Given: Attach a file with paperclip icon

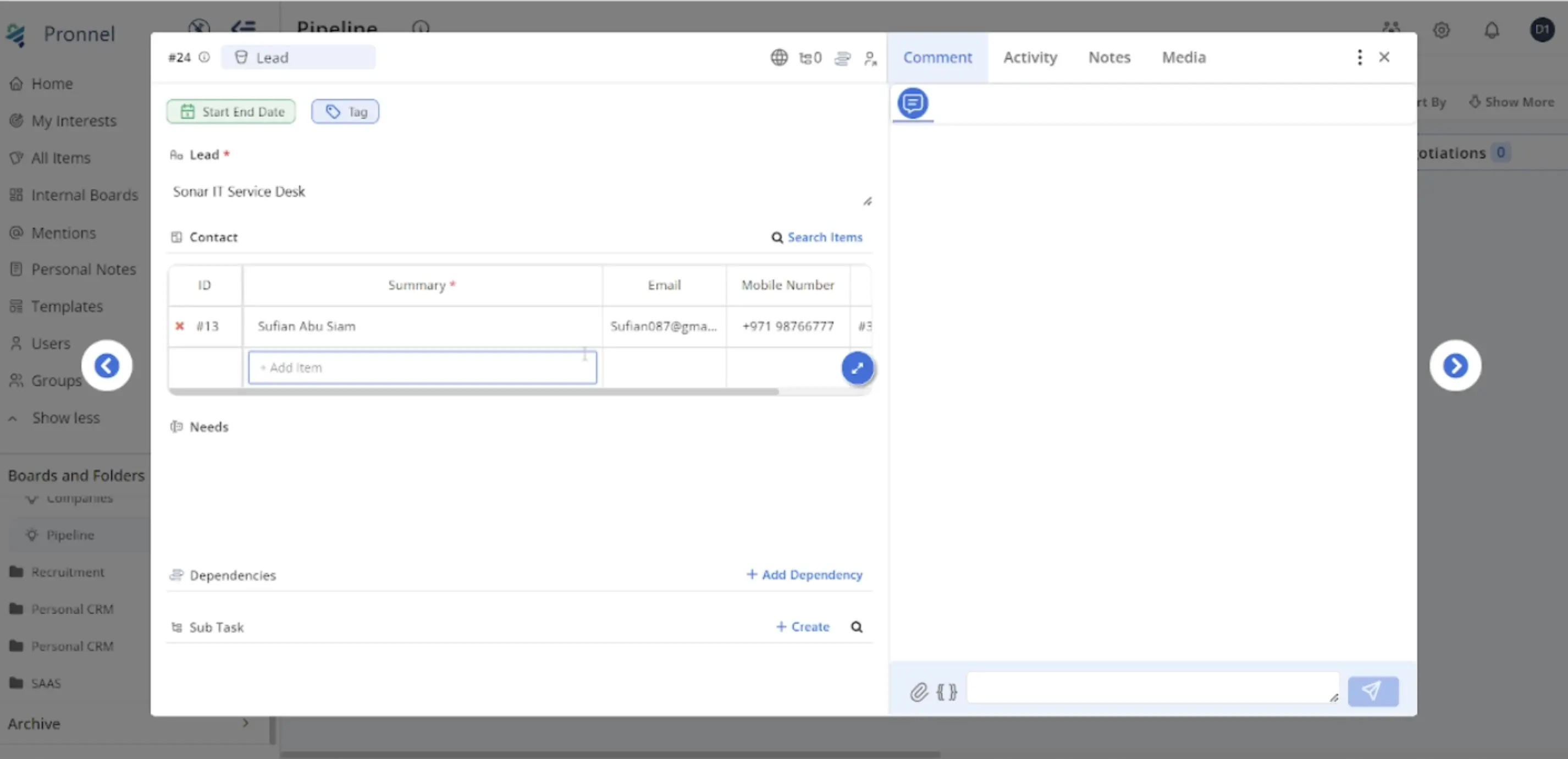Looking at the screenshot, I should (x=919, y=692).
